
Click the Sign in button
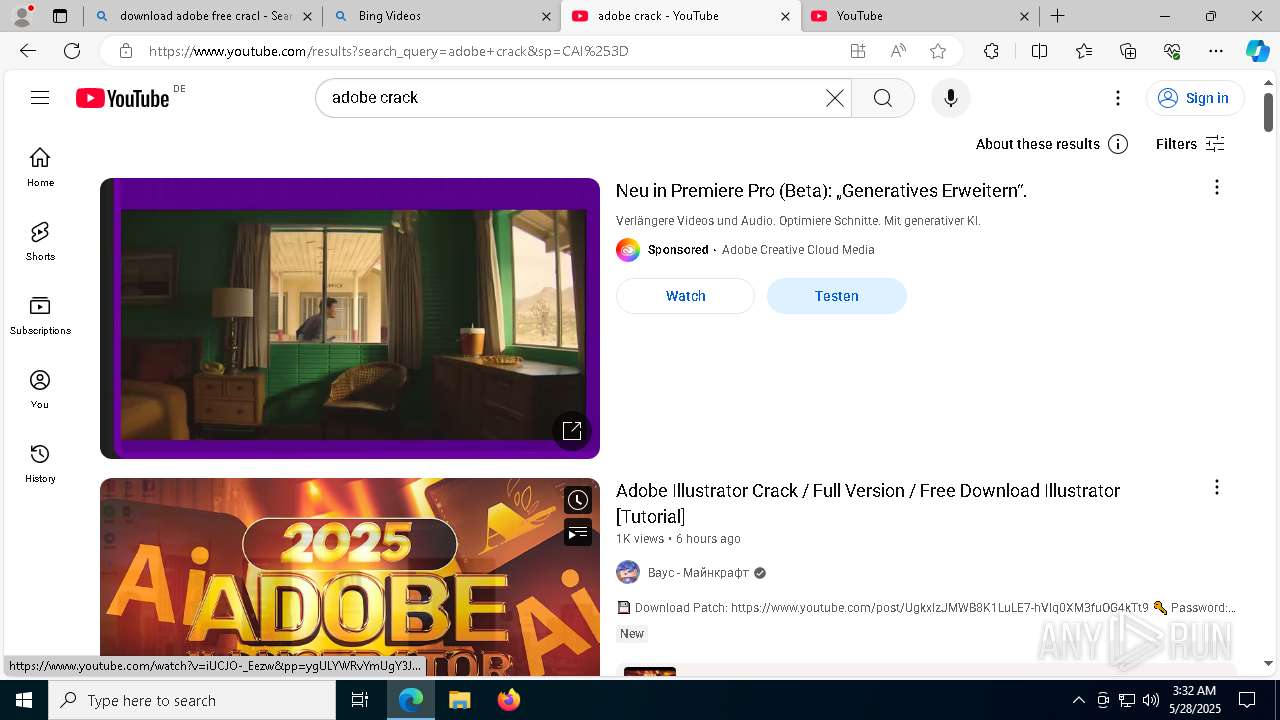pos(1194,97)
